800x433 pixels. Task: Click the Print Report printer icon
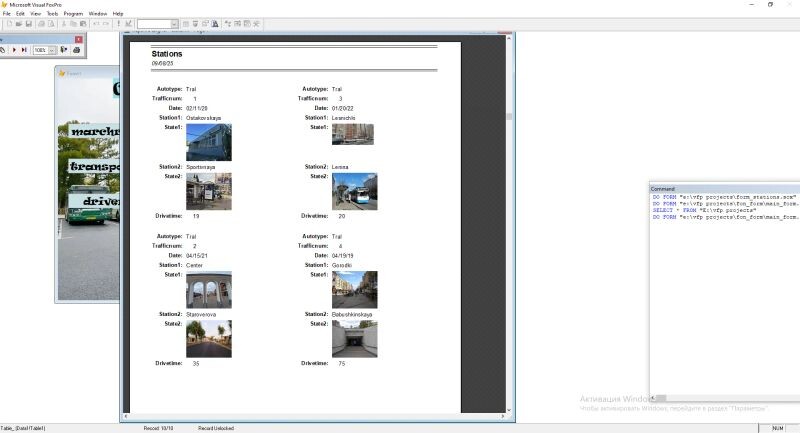(x=77, y=49)
